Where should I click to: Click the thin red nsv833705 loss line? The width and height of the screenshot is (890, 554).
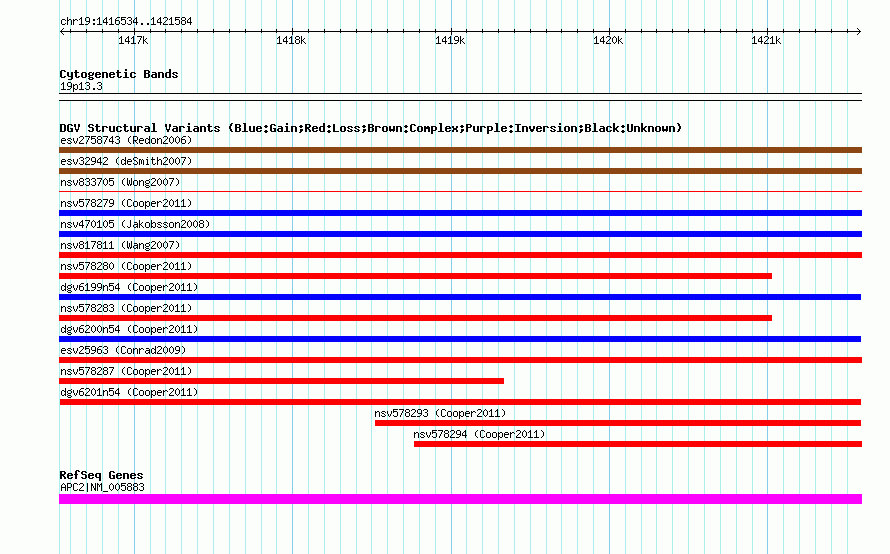460,192
